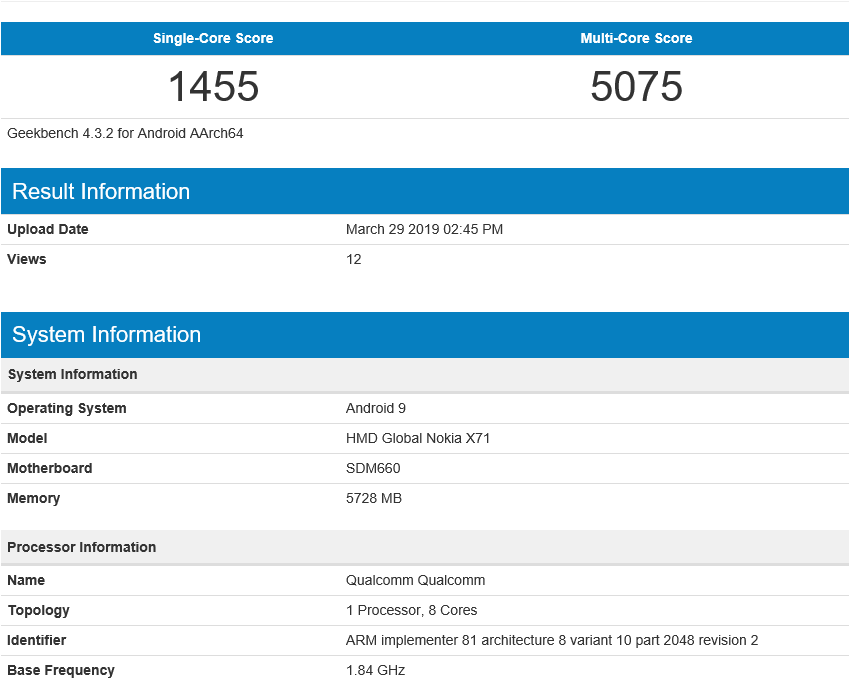Click the views count 12

click(x=354, y=259)
